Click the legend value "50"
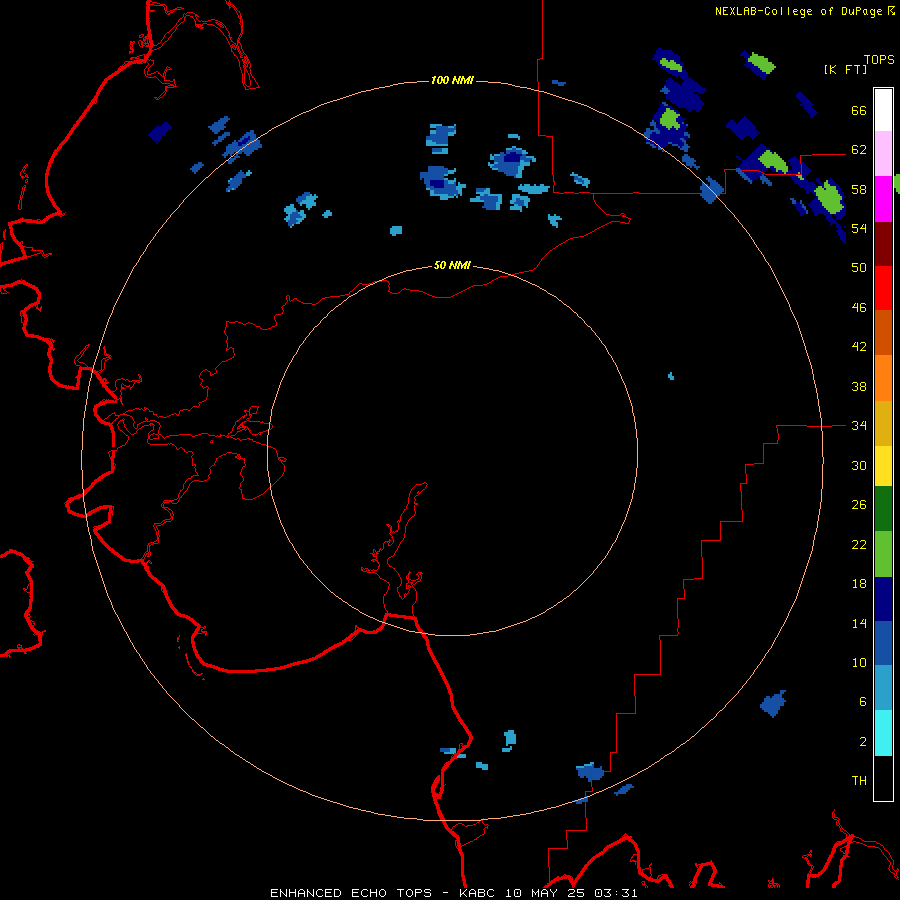 click(859, 267)
